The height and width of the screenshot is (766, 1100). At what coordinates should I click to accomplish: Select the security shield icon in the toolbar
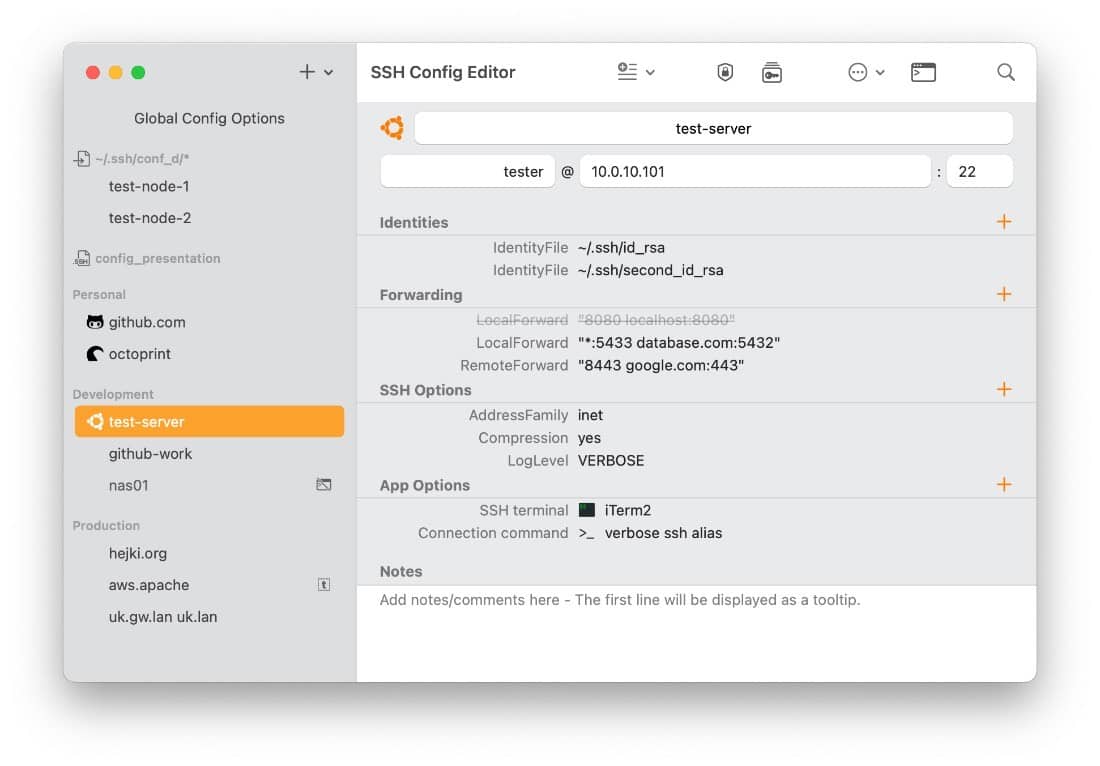724,72
